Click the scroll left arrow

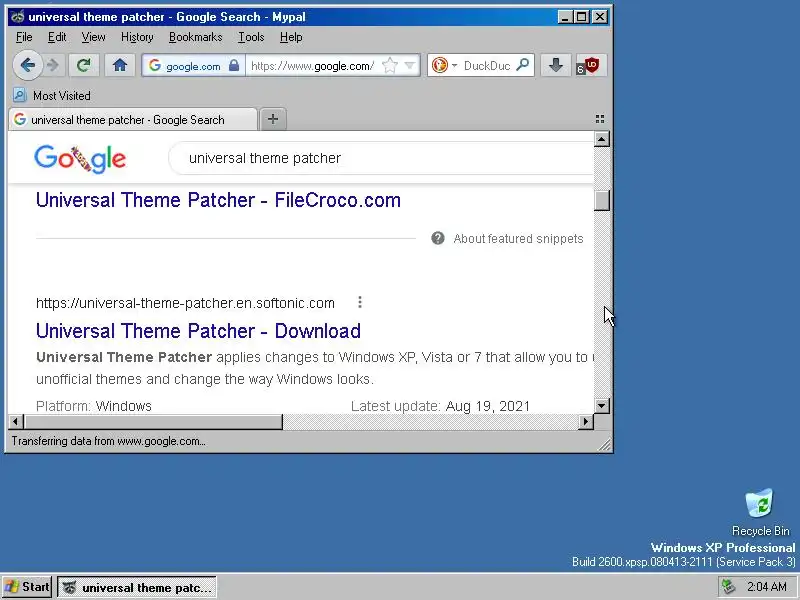pyautogui.click(x=16, y=422)
